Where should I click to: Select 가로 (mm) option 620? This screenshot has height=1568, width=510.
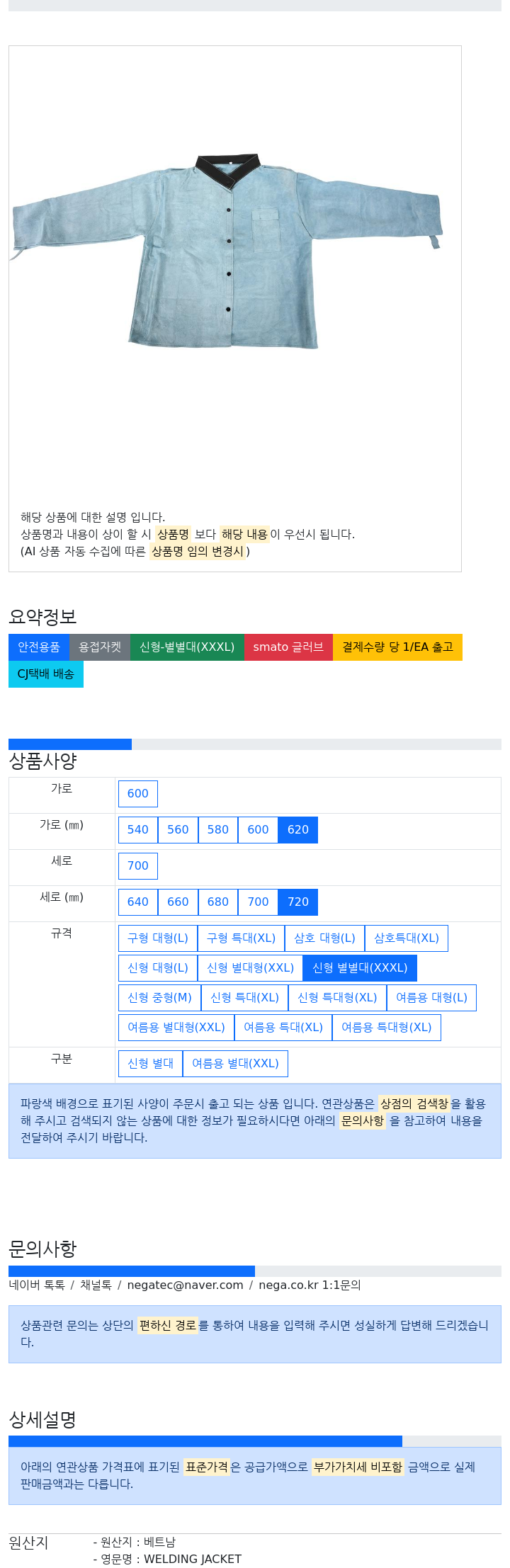coord(298,830)
